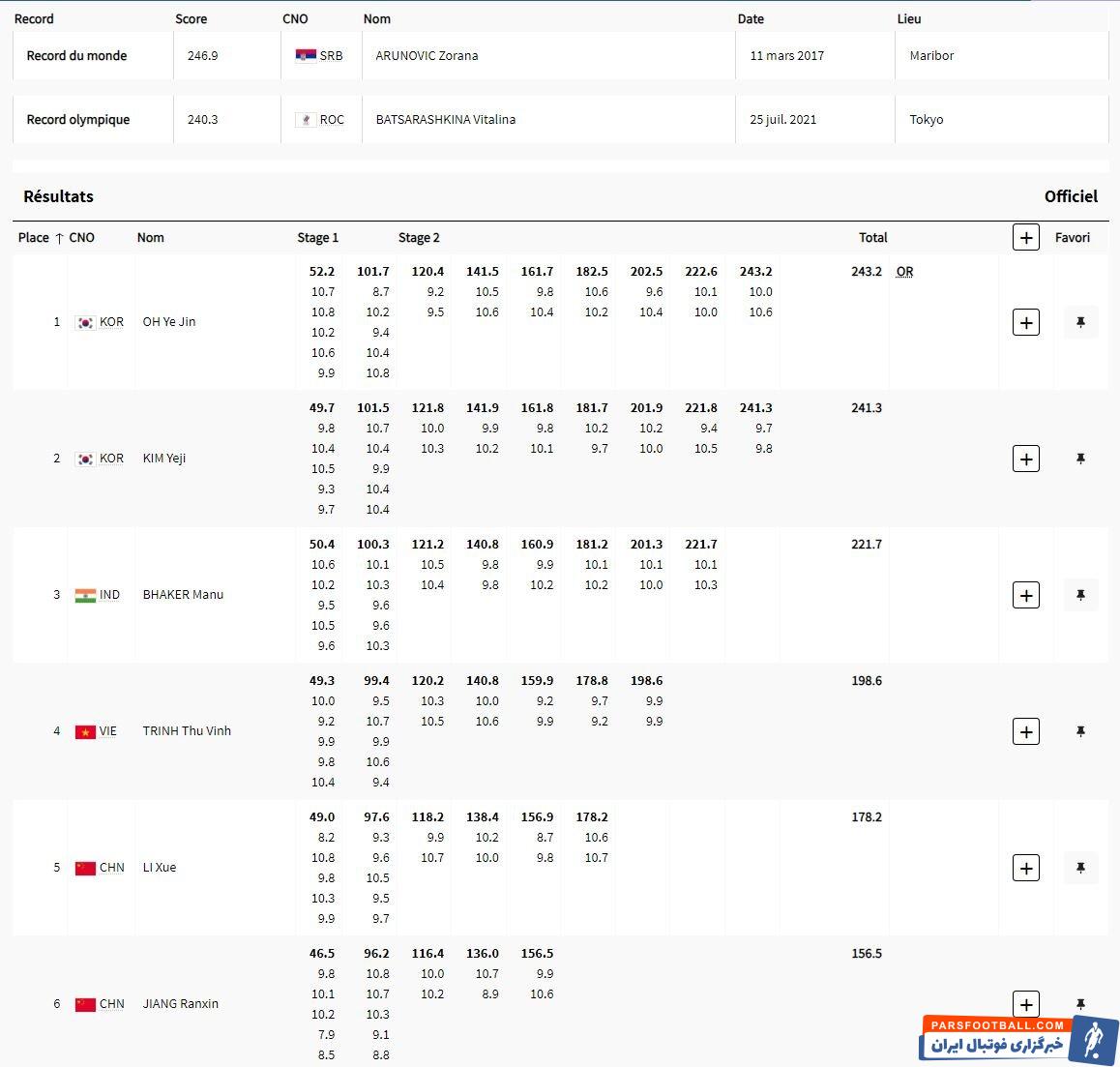Click the plus icon beside LI Xue
1120x1067 pixels.
(x=1025, y=868)
